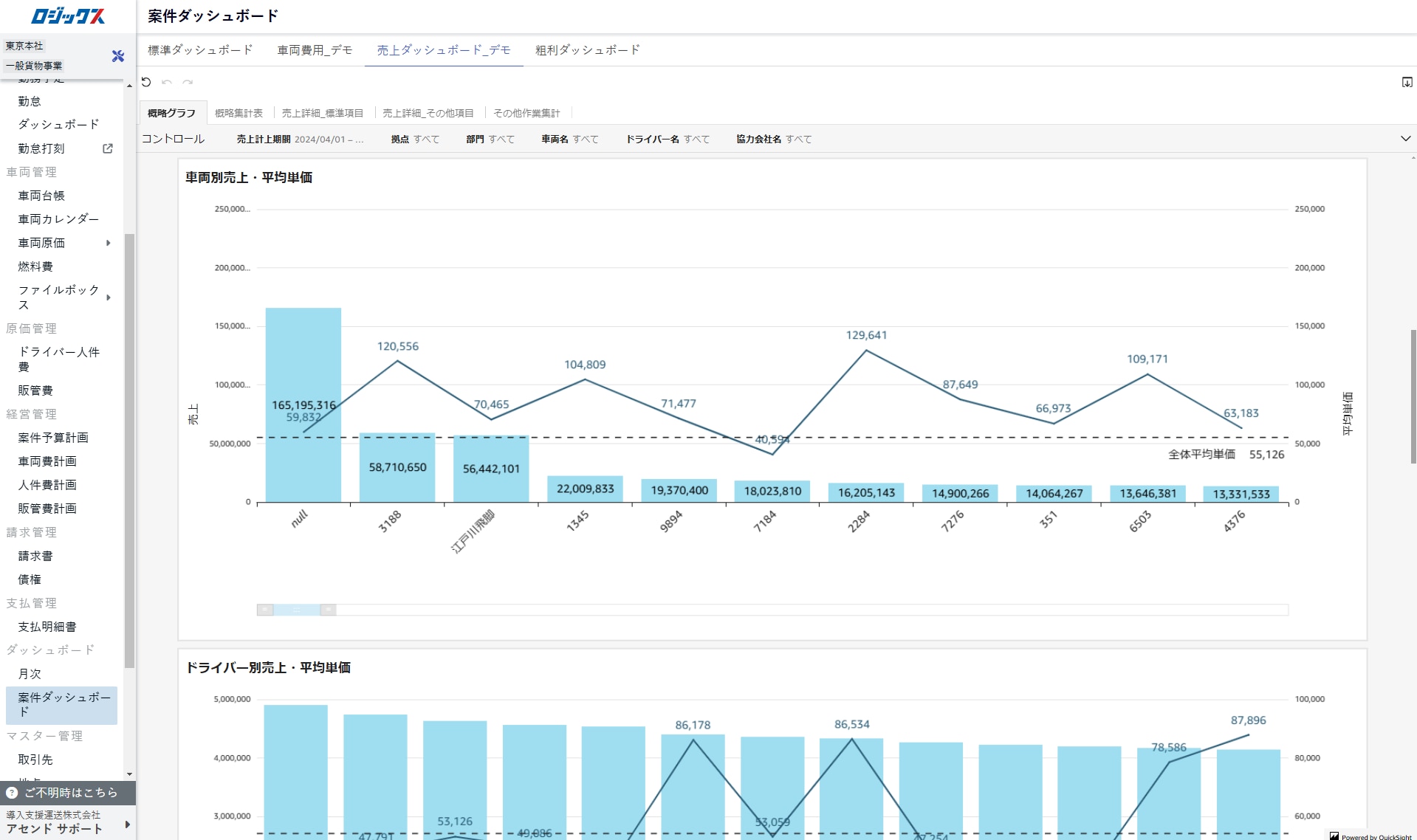This screenshot has width=1417, height=840.
Task: Click the 3188 bar with 58,710,650
Action: pyautogui.click(x=397, y=467)
